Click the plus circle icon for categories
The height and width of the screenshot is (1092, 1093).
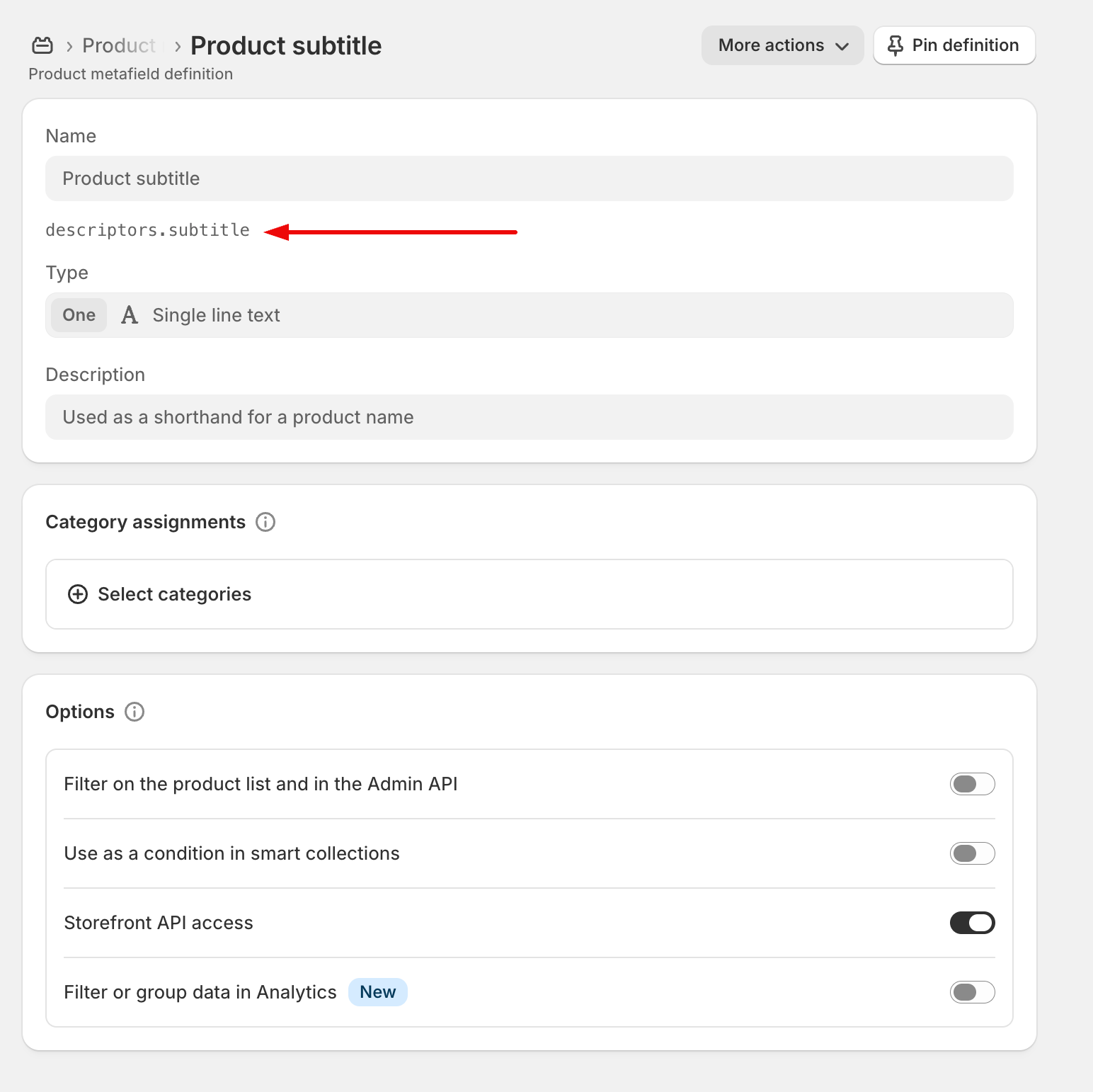[78, 594]
